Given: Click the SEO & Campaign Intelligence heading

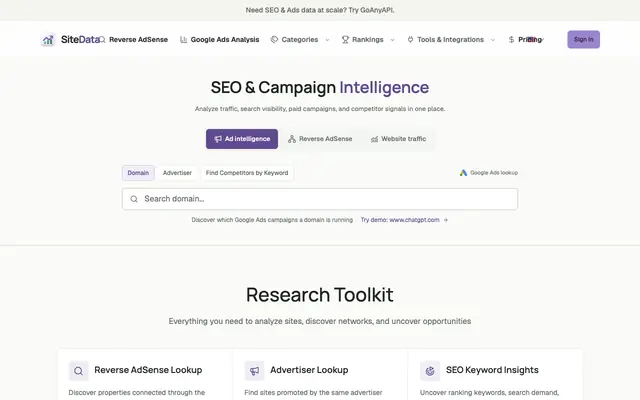Looking at the screenshot, I should click(x=320, y=87).
